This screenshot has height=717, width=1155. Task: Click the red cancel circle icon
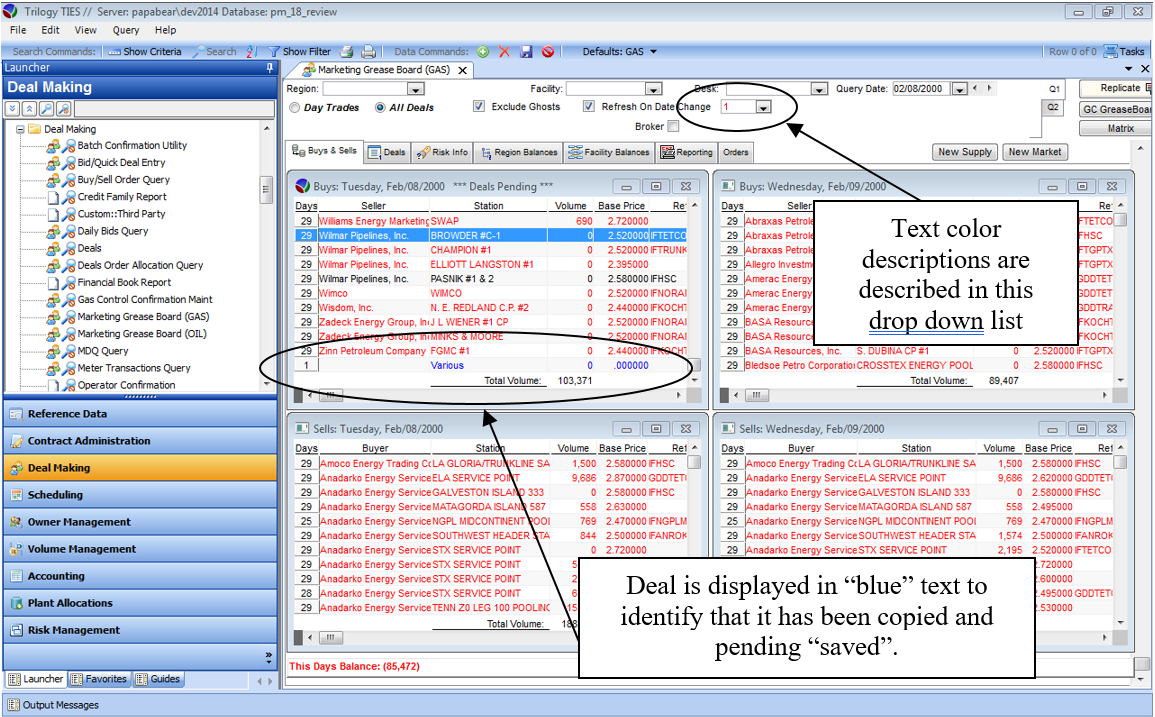pos(548,52)
